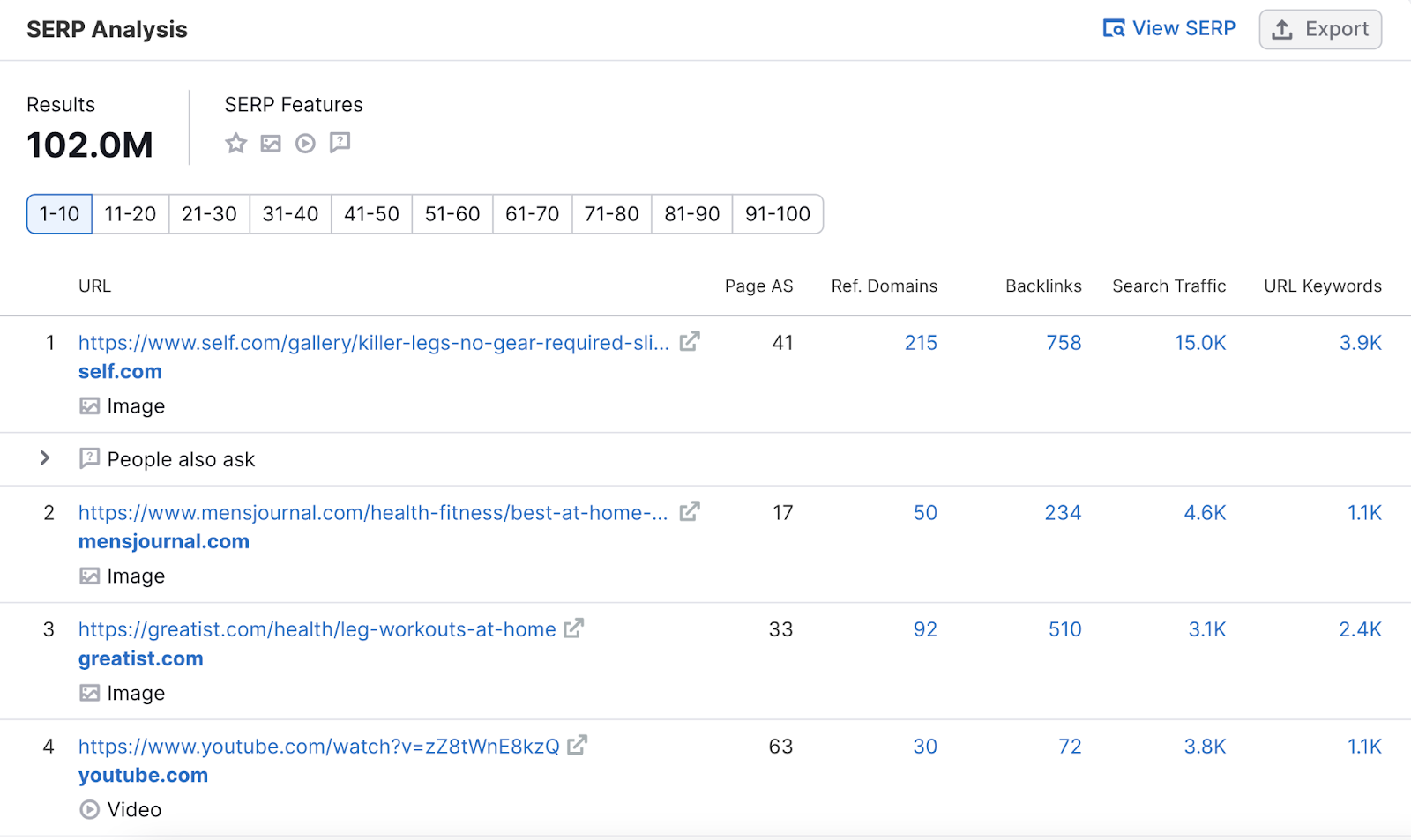The width and height of the screenshot is (1411, 840).
Task: Switch to the 91-100 results range
Action: point(777,213)
